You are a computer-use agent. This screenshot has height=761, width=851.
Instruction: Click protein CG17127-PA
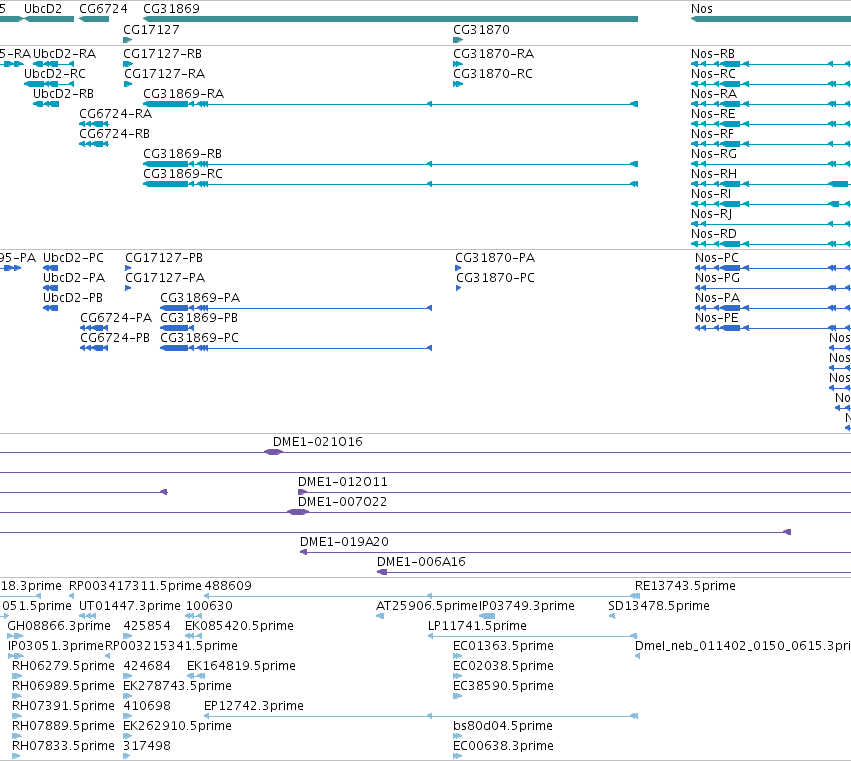click(x=165, y=278)
